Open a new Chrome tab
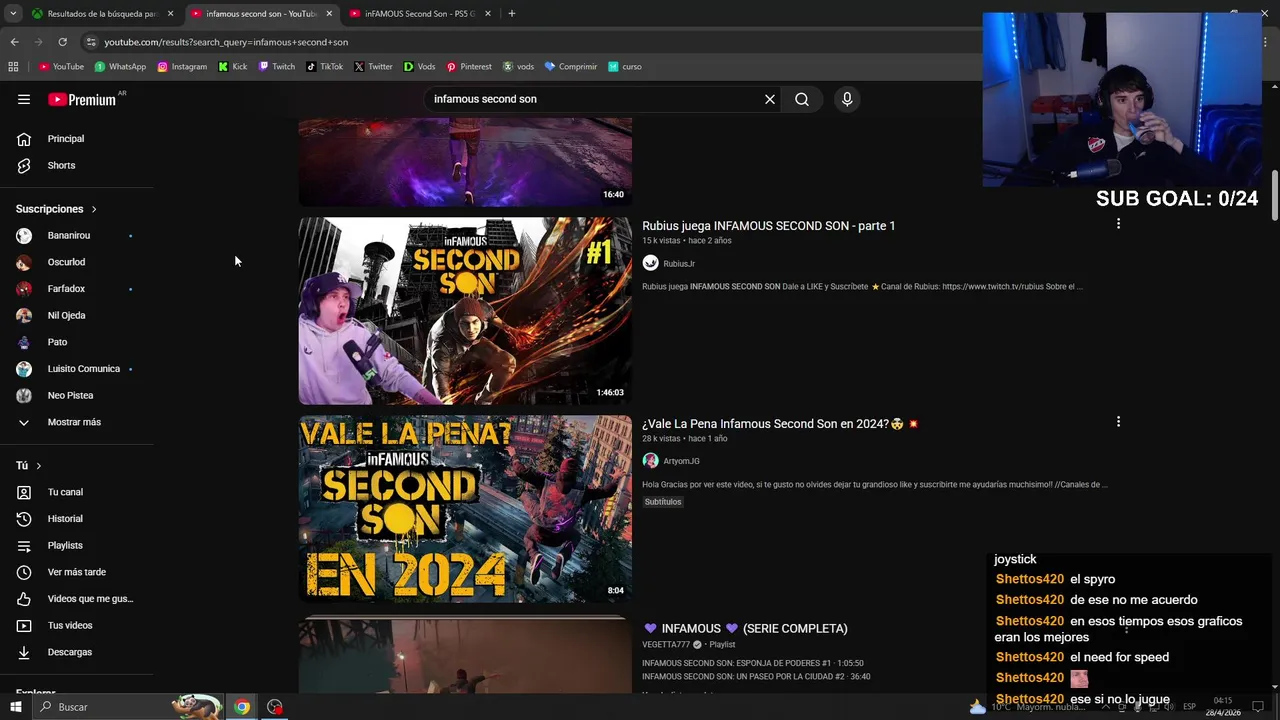 click(511, 13)
